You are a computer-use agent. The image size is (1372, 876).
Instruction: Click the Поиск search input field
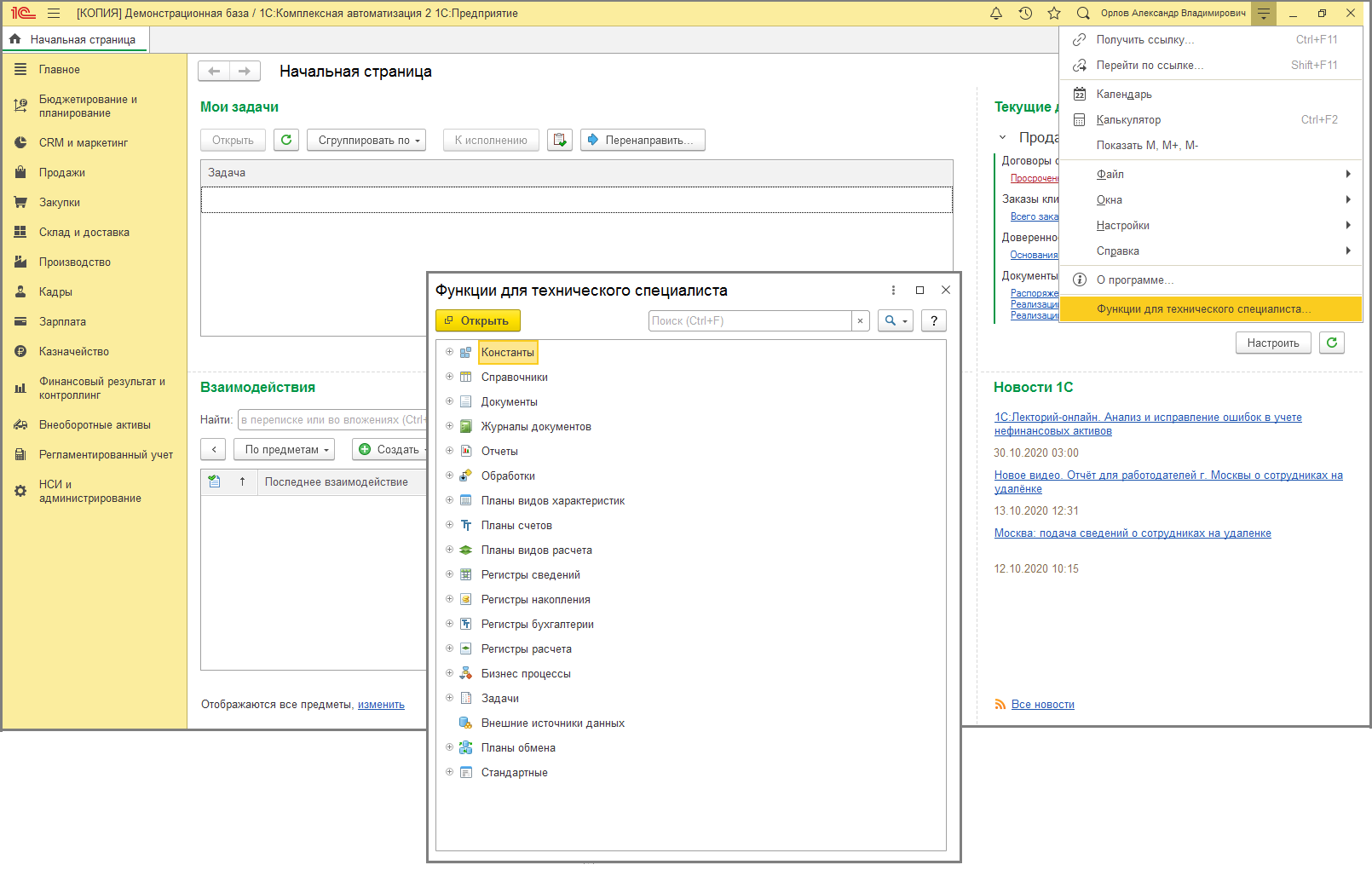tap(749, 320)
